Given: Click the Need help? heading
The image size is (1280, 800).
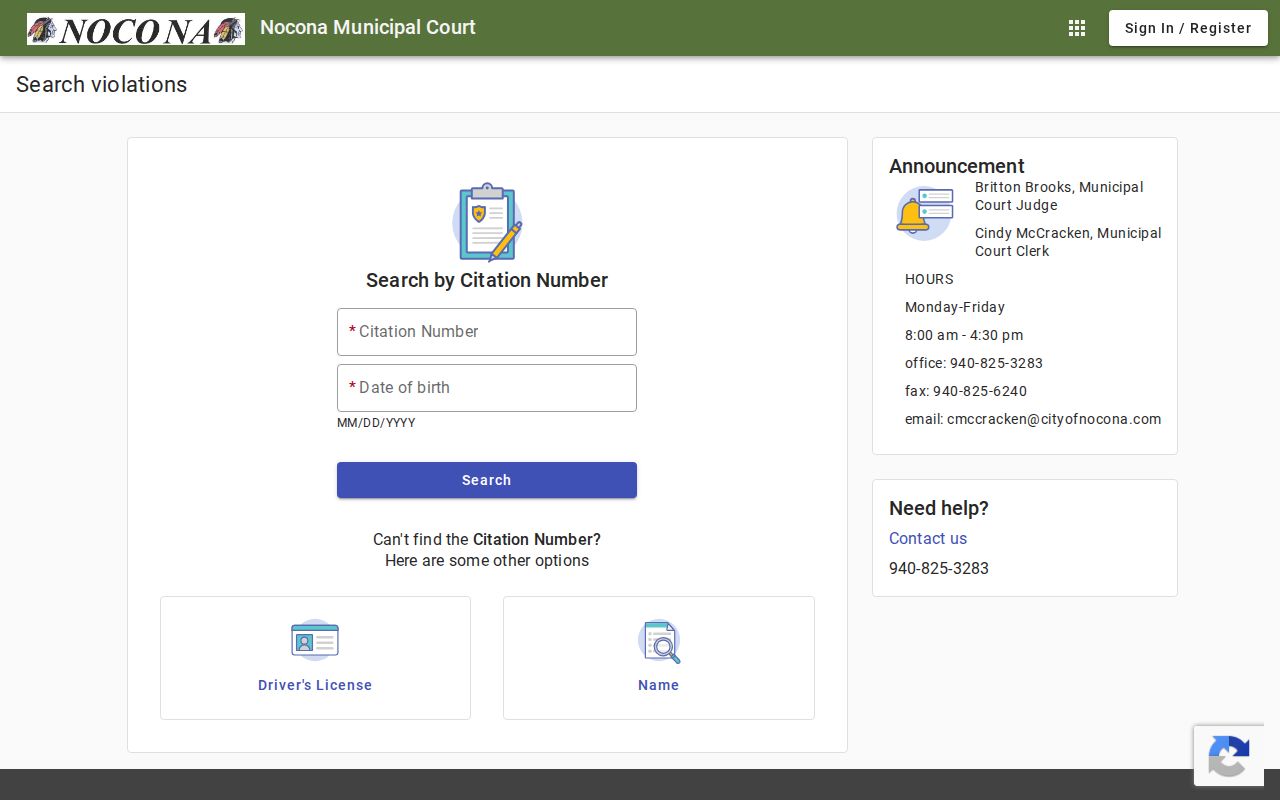Looking at the screenshot, I should (x=939, y=508).
